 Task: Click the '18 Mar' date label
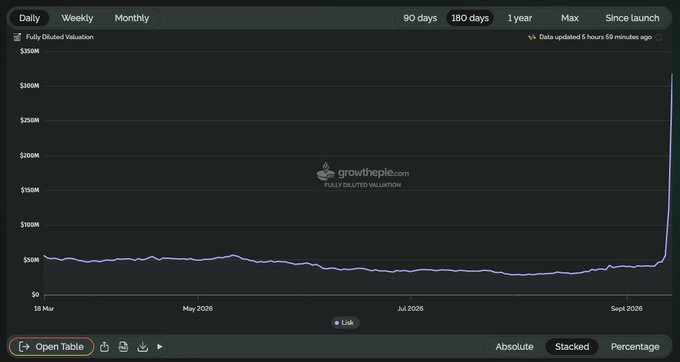(44, 309)
